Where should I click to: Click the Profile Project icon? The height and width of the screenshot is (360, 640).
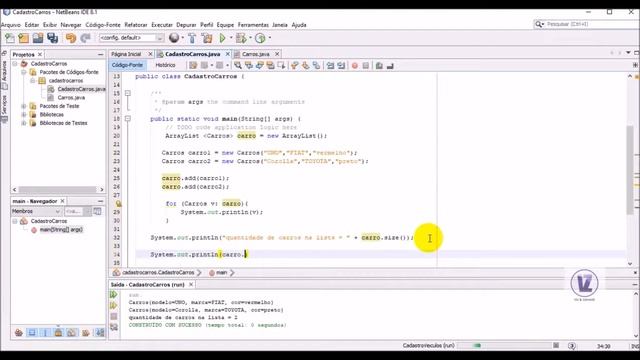coord(260,38)
